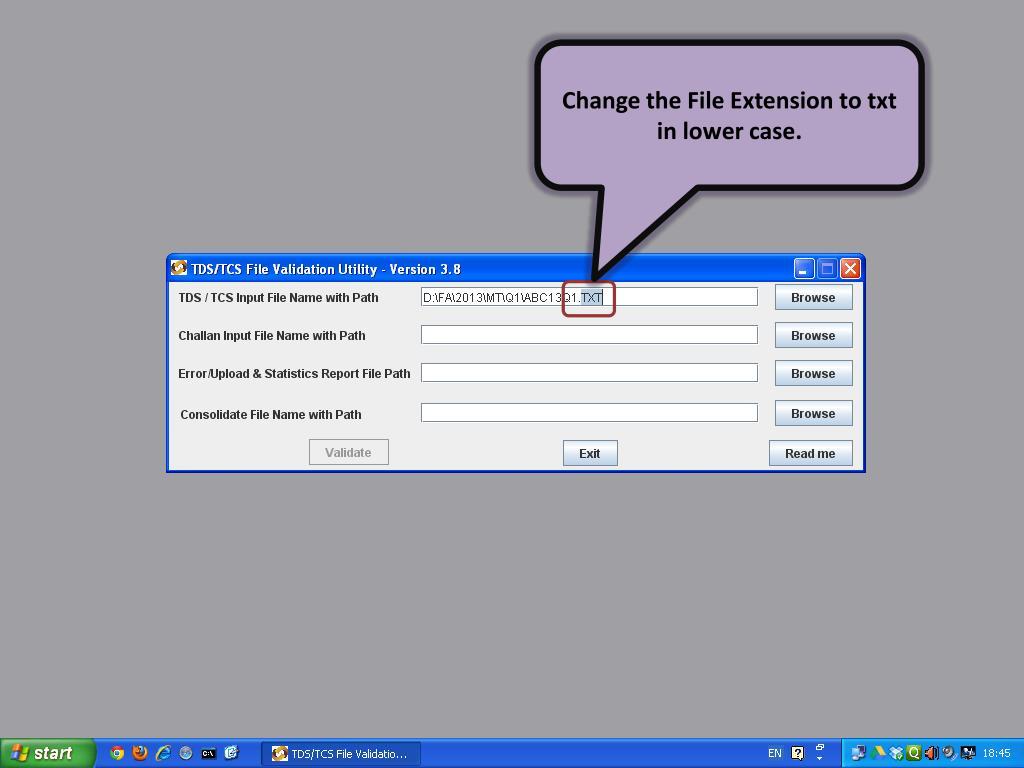Viewport: 1024px width, 768px height.
Task: Maximize the File Validation Utility window
Action: pos(827,268)
